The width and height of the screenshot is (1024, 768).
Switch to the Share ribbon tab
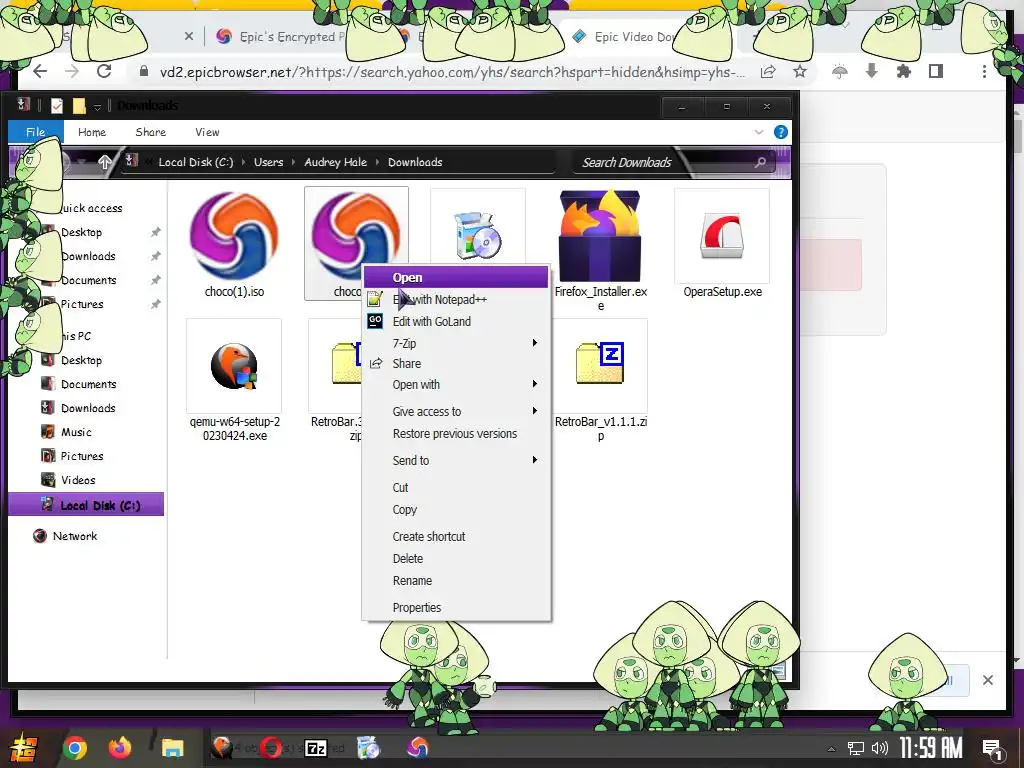(x=151, y=132)
